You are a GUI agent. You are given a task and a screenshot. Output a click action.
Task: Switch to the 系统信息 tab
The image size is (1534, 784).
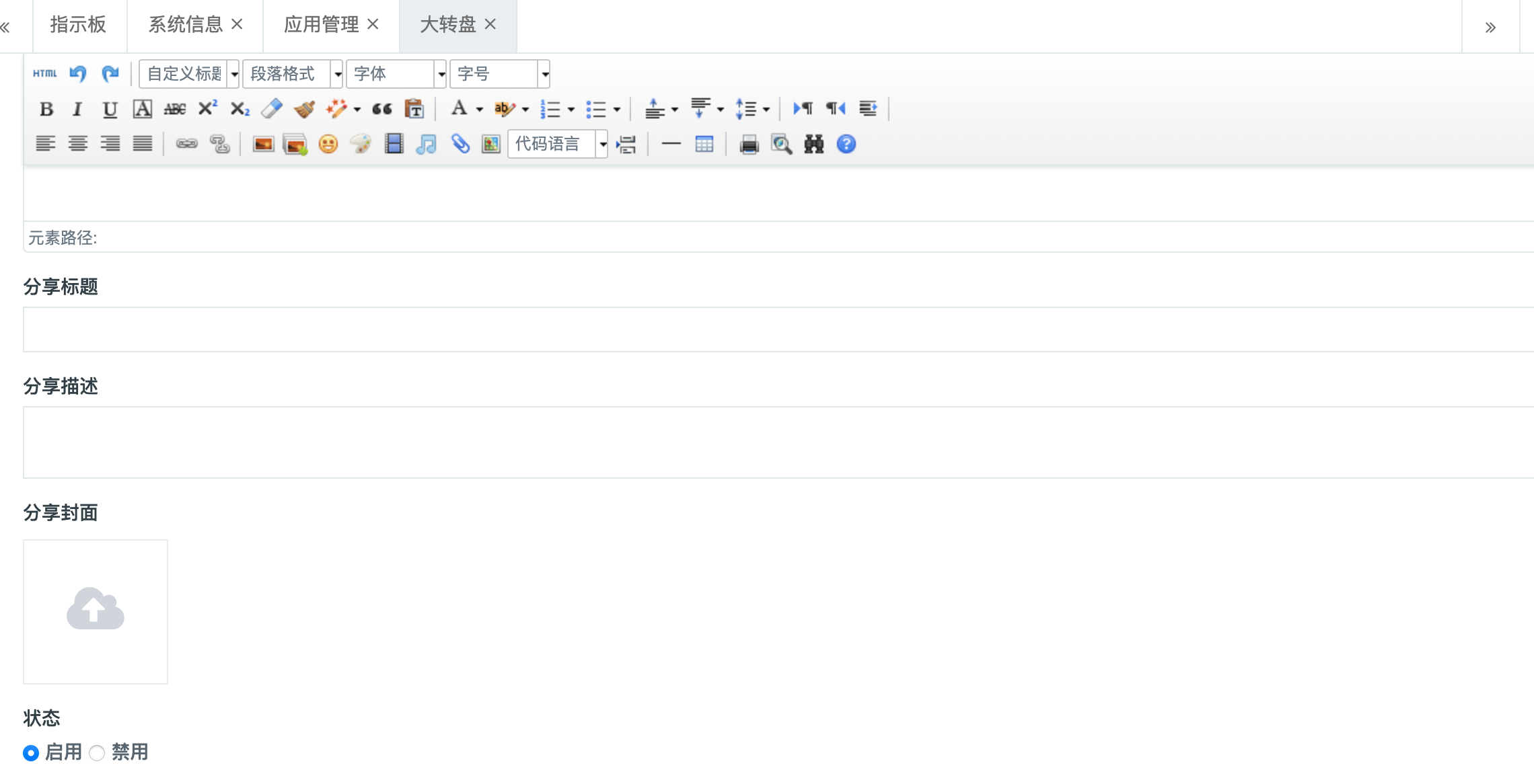[x=185, y=25]
